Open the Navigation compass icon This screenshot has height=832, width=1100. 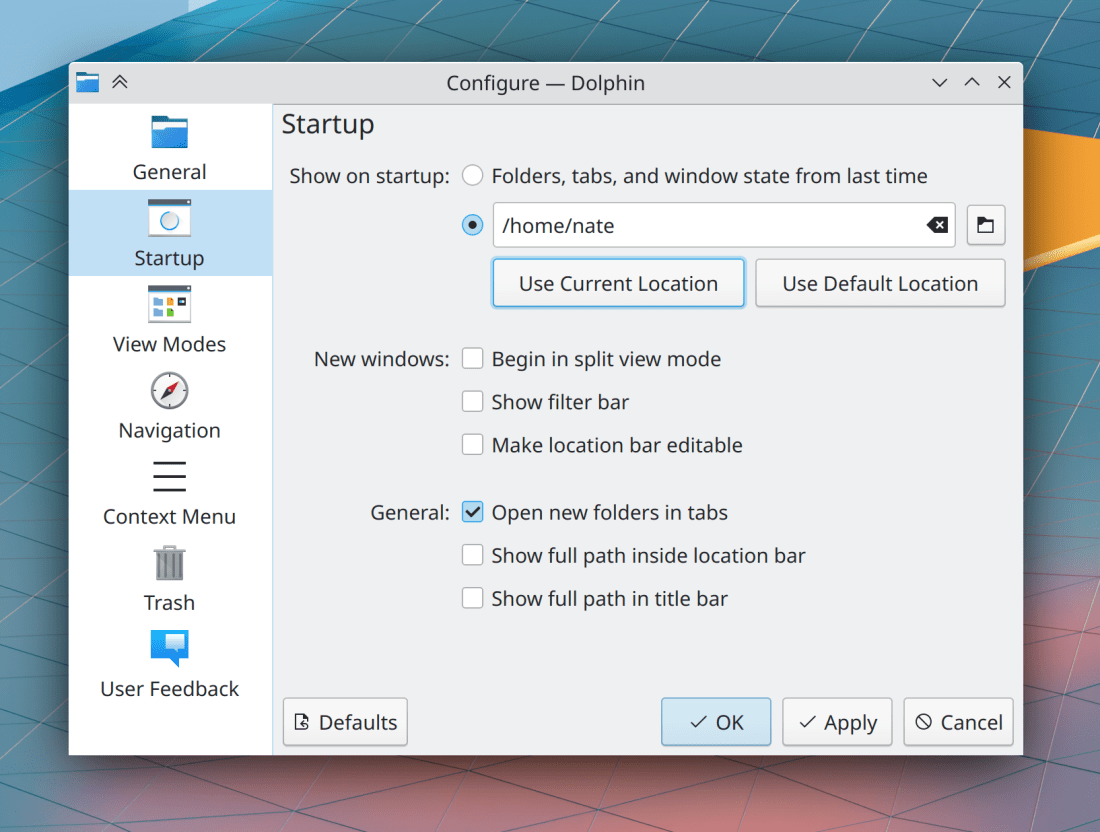169,390
